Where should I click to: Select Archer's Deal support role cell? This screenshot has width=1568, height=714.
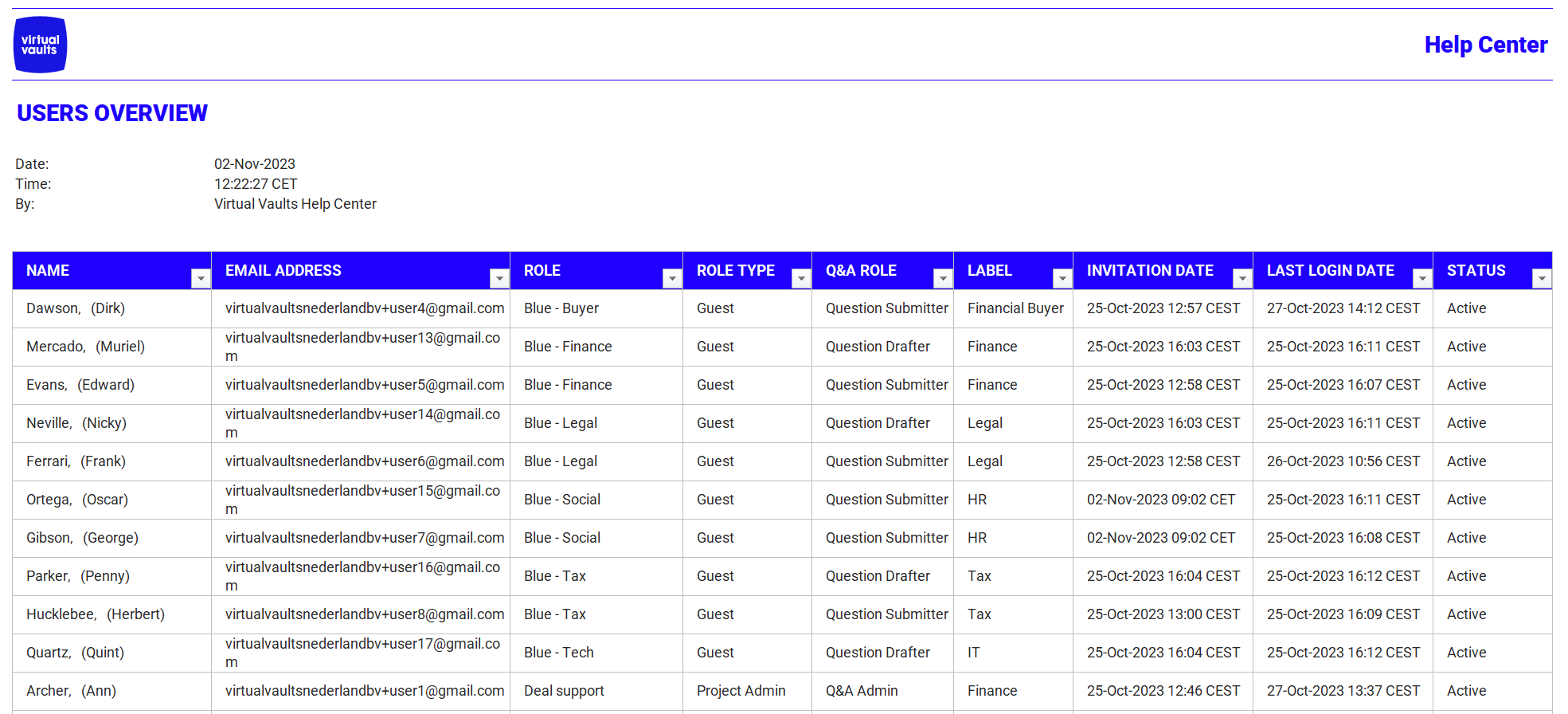[564, 691]
